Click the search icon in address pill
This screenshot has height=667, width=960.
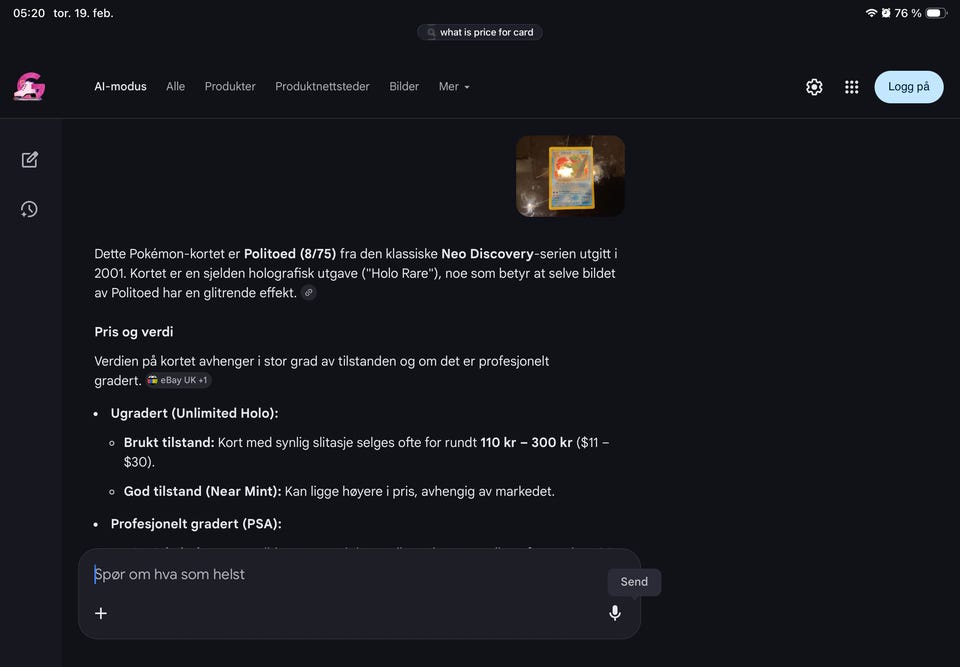pos(431,32)
